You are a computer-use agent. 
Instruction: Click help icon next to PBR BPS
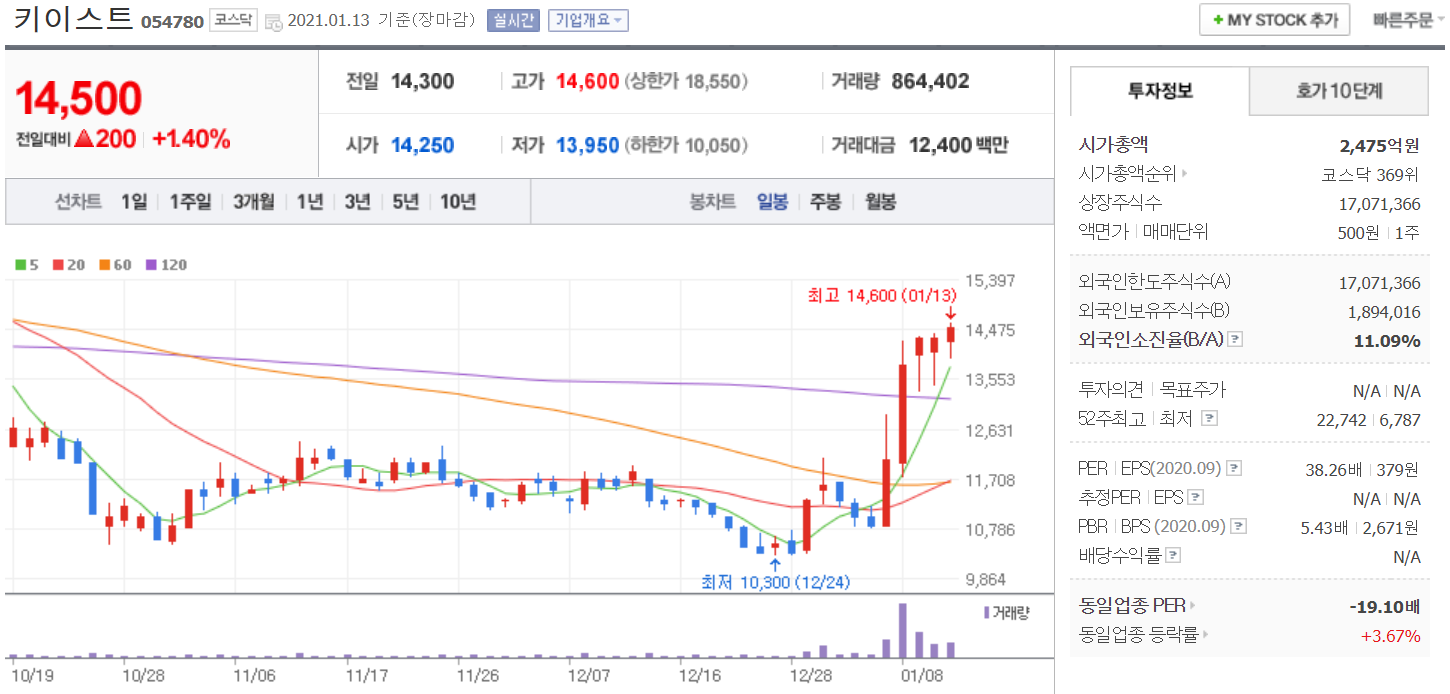[x=1239, y=526]
